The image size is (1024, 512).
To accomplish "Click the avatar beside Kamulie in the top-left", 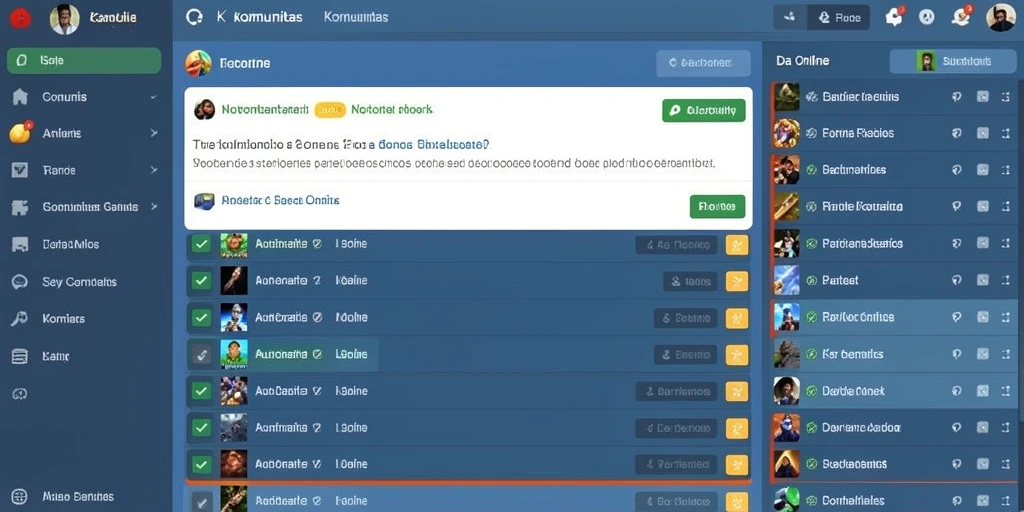I will (x=64, y=19).
